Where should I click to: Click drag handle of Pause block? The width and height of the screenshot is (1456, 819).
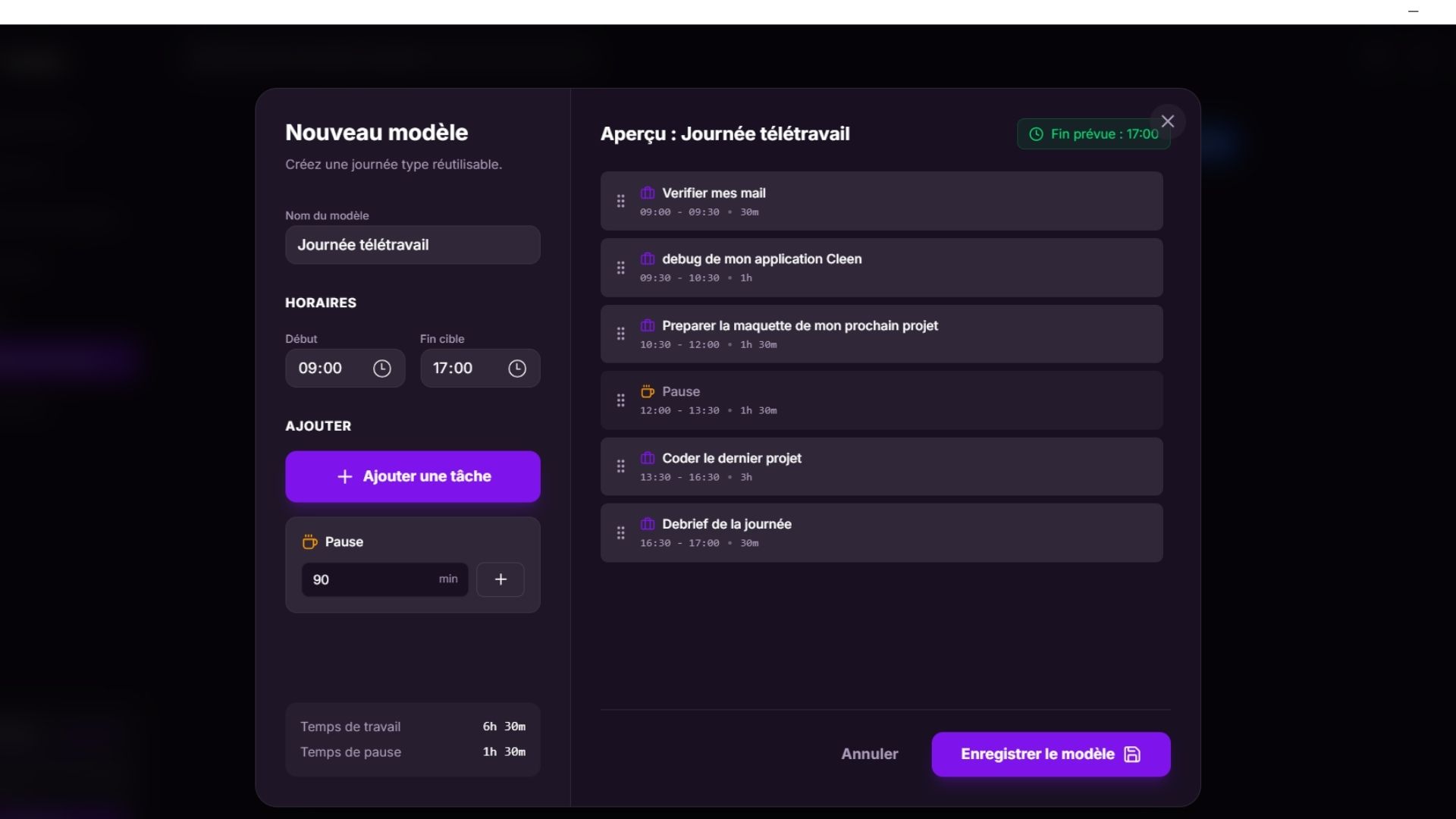pos(620,400)
